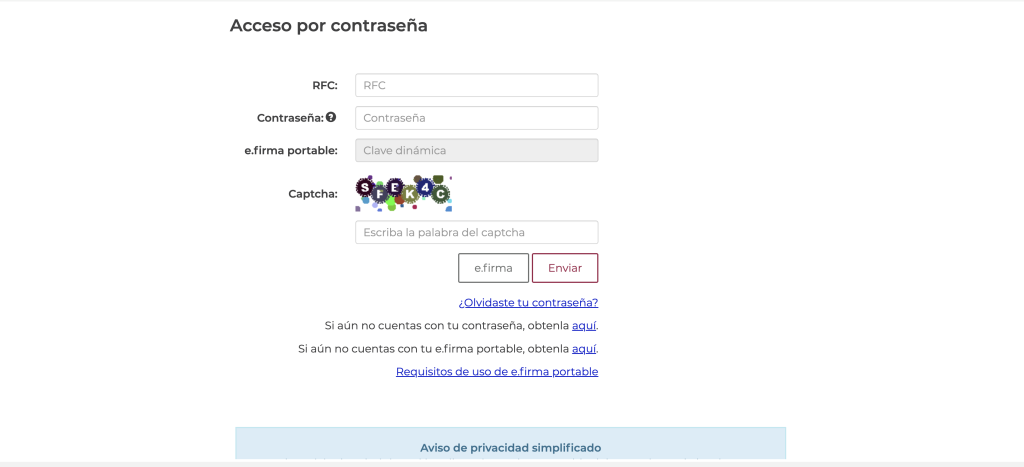The image size is (1024, 467).
Task: Follow the aquí link for e.firma portable
Action: click(x=584, y=349)
